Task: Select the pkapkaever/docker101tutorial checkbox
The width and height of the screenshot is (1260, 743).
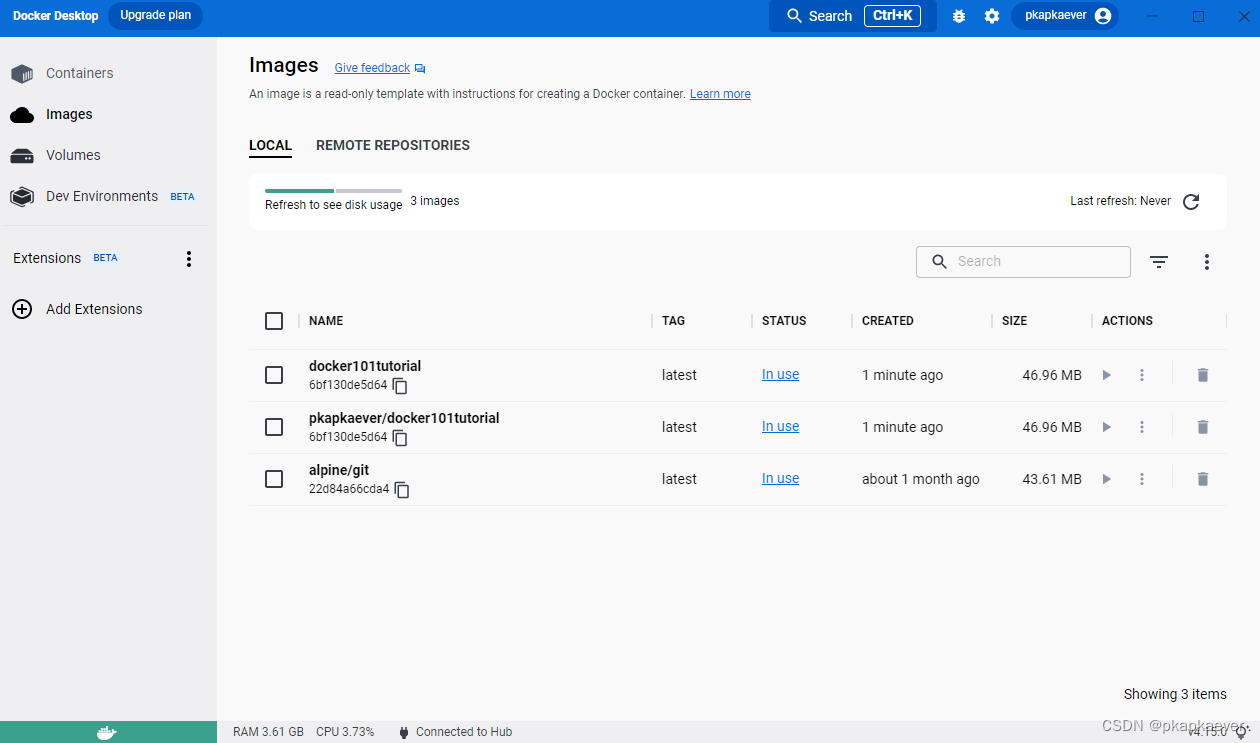Action: [274, 427]
